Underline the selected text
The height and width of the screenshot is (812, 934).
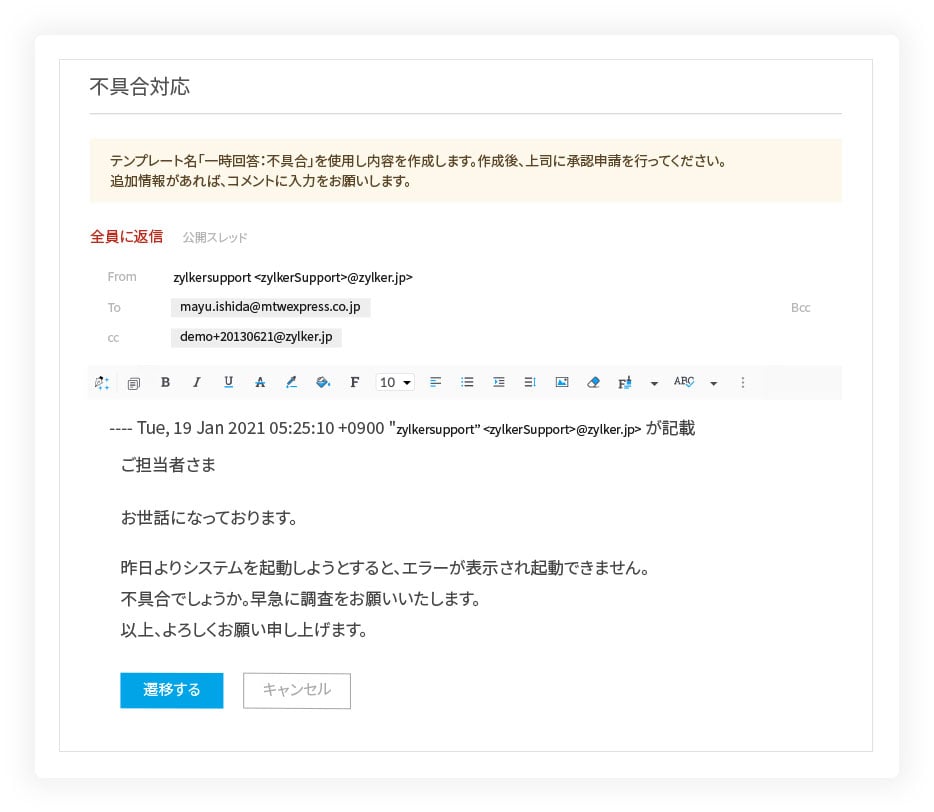(228, 382)
